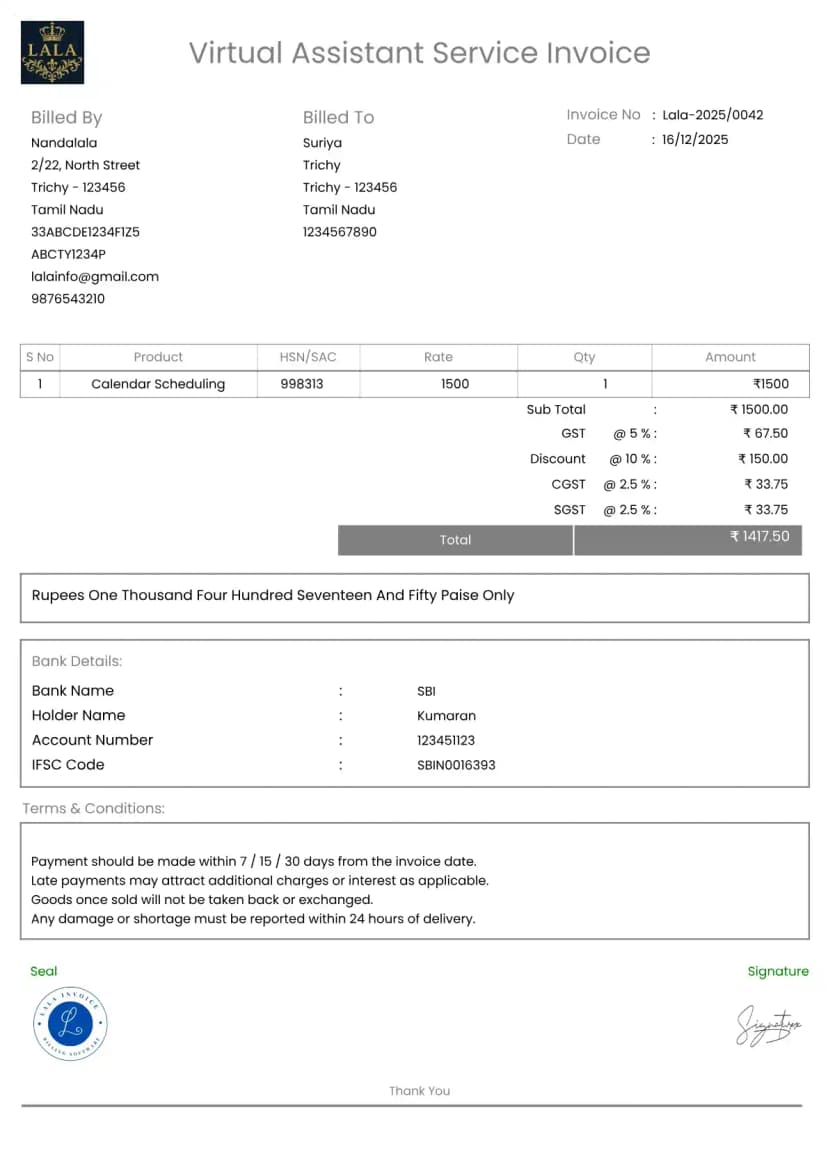828x1172 pixels.
Task: Click the phone number '9876543210'
Action: pyautogui.click(x=68, y=299)
